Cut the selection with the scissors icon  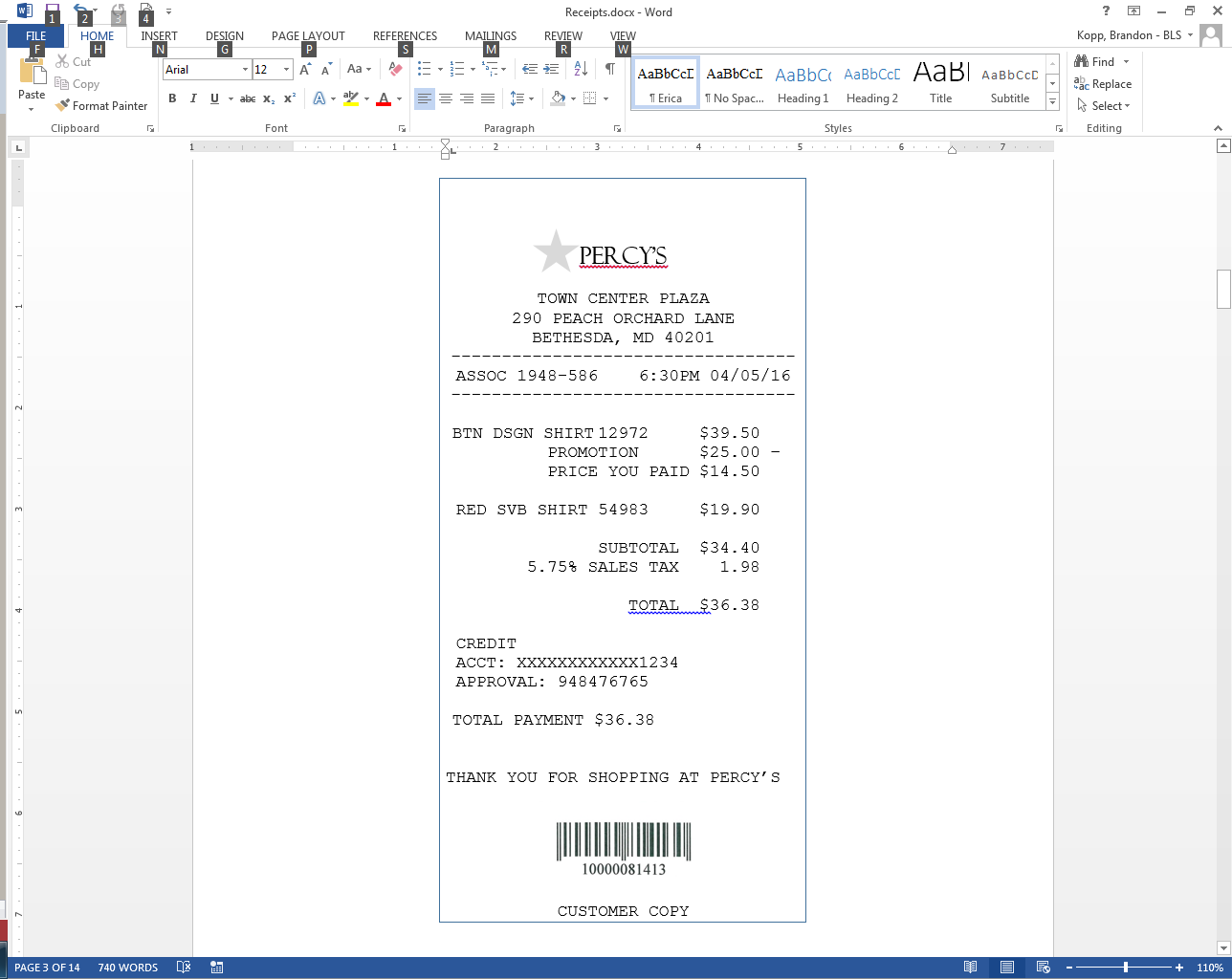coord(62,61)
